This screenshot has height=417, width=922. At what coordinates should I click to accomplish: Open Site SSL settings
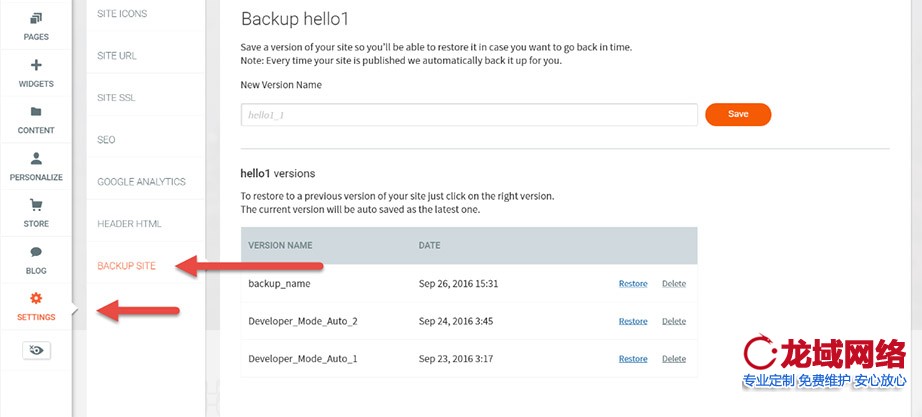coord(117,98)
